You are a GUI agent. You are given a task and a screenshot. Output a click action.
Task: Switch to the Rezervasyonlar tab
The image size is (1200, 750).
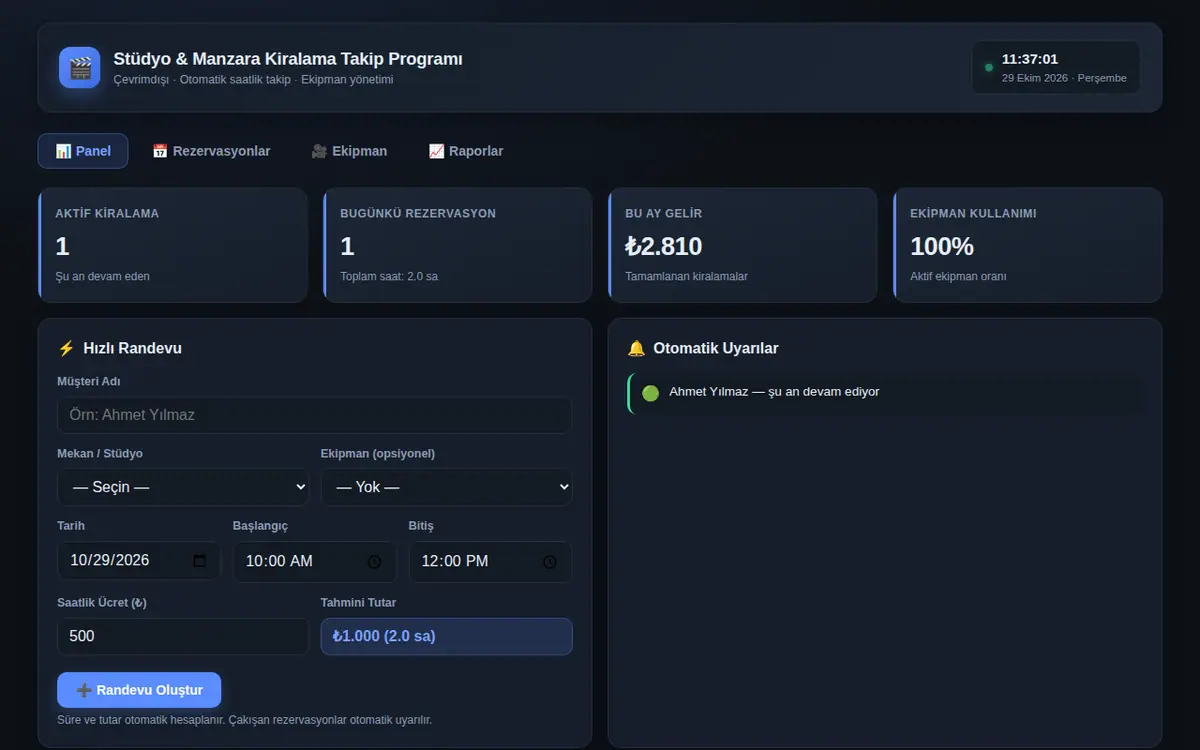point(211,151)
